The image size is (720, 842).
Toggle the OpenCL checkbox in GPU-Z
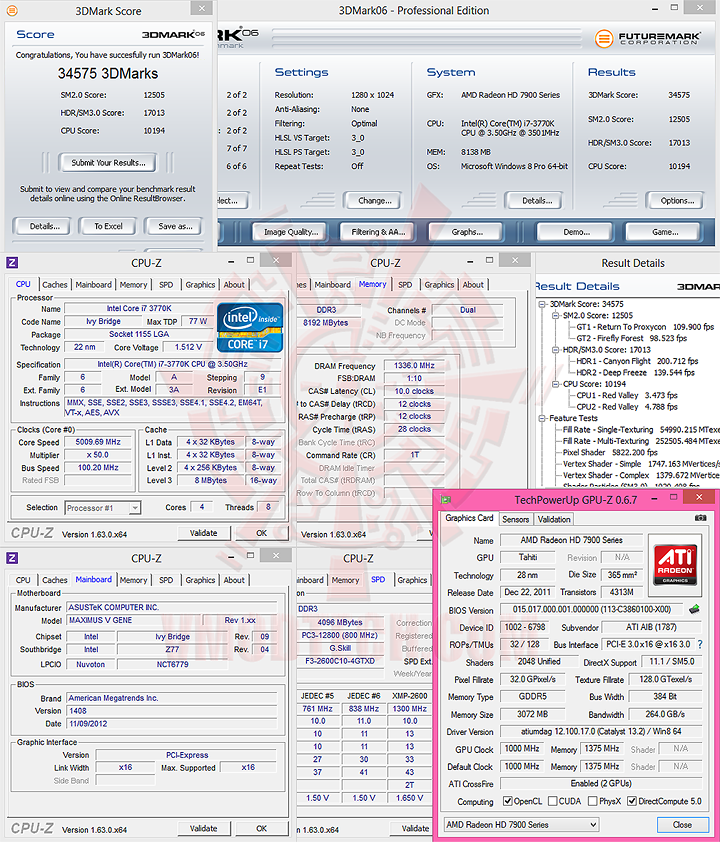507,801
